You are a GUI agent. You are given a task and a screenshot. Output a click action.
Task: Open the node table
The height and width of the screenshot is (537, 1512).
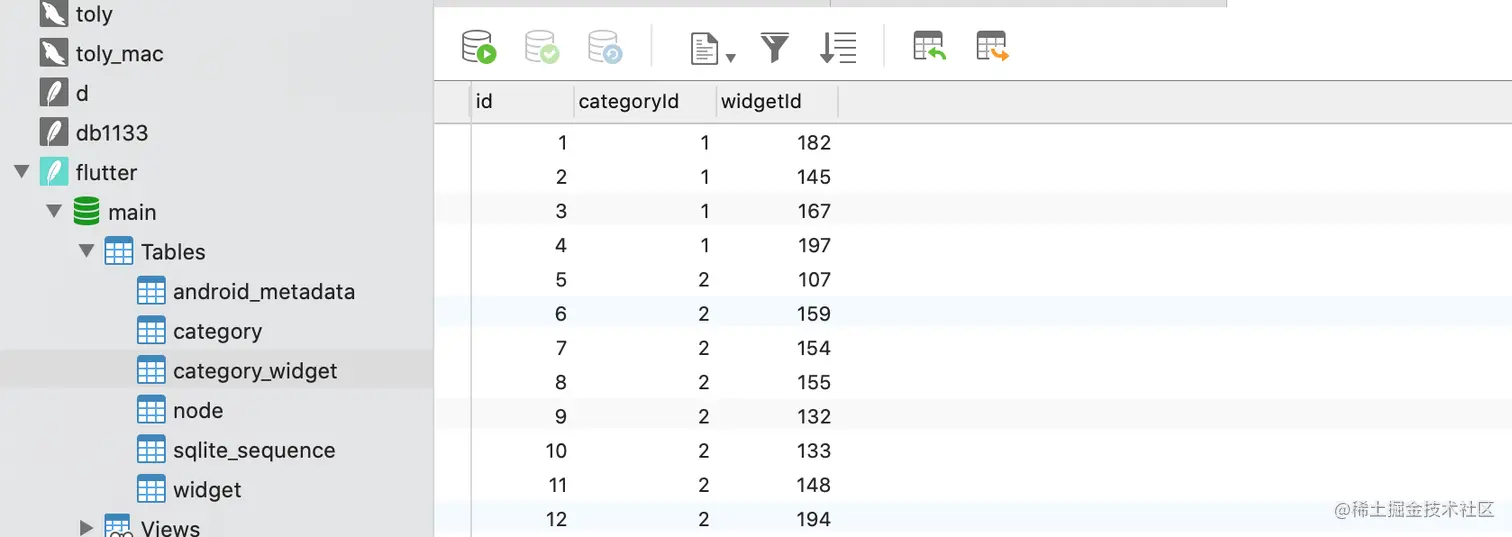(x=198, y=411)
